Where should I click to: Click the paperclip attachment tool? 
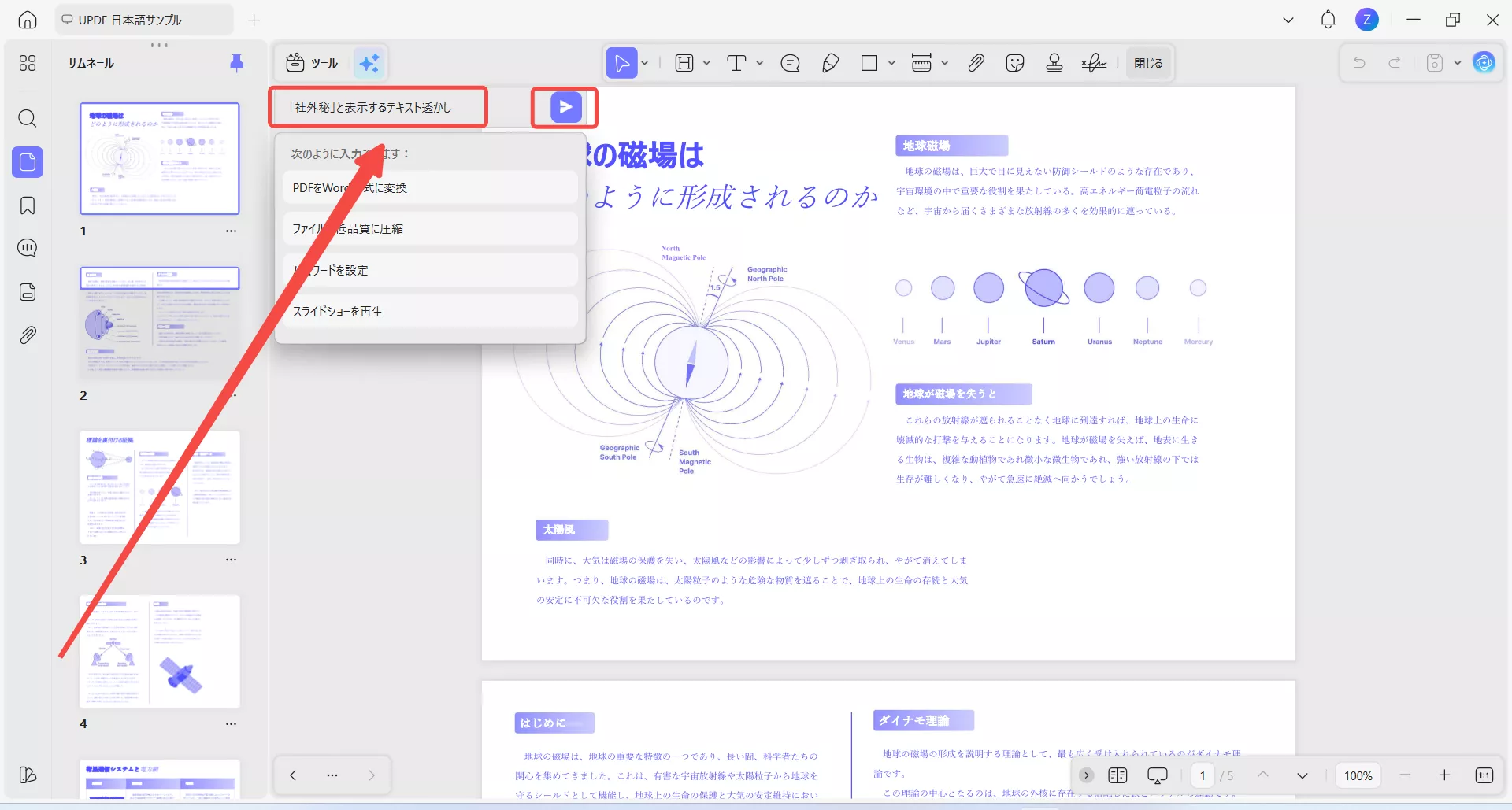[x=976, y=63]
